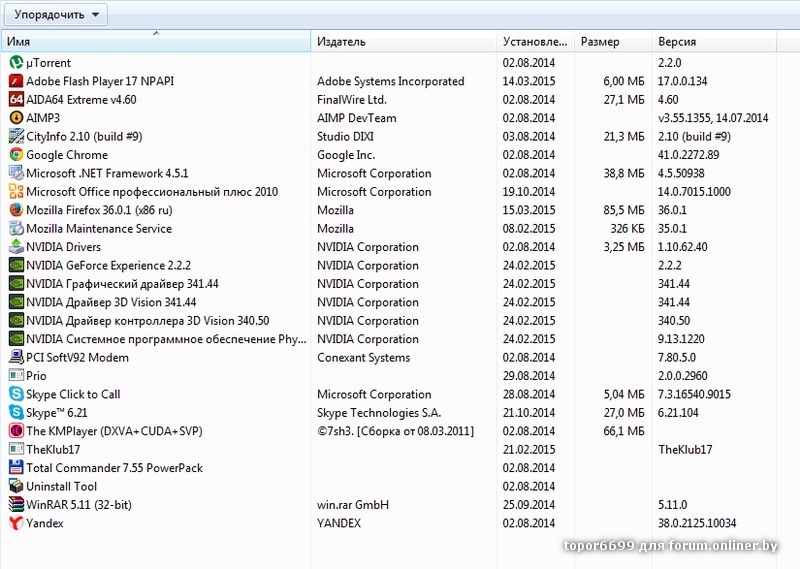800x569 pixels.
Task: Click the AIDA64 Extreme v4.60 icon
Action: click(16, 100)
